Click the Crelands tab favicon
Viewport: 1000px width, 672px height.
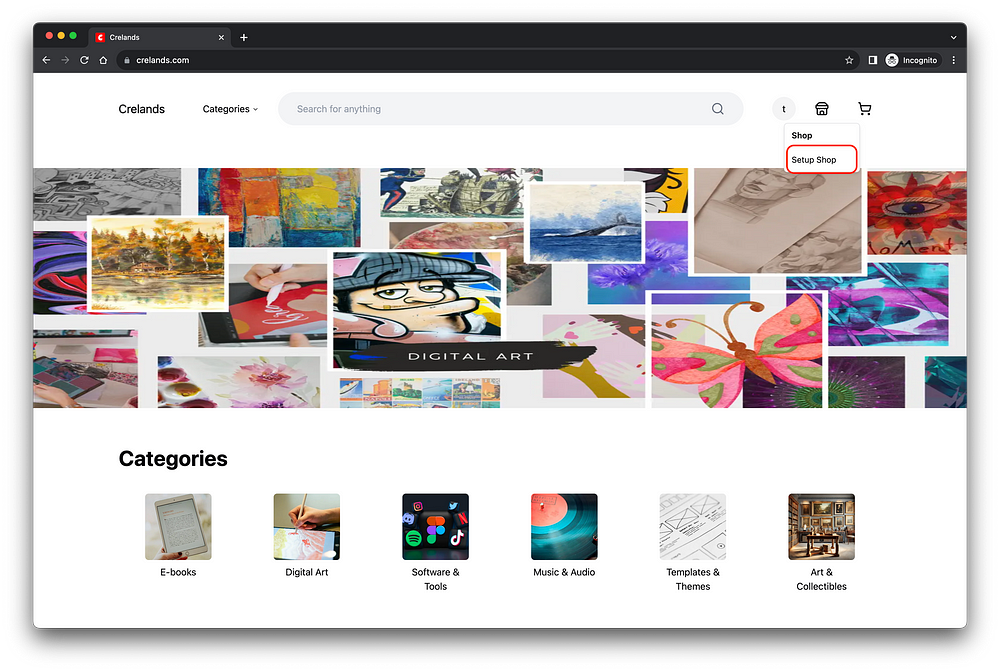tap(100, 38)
